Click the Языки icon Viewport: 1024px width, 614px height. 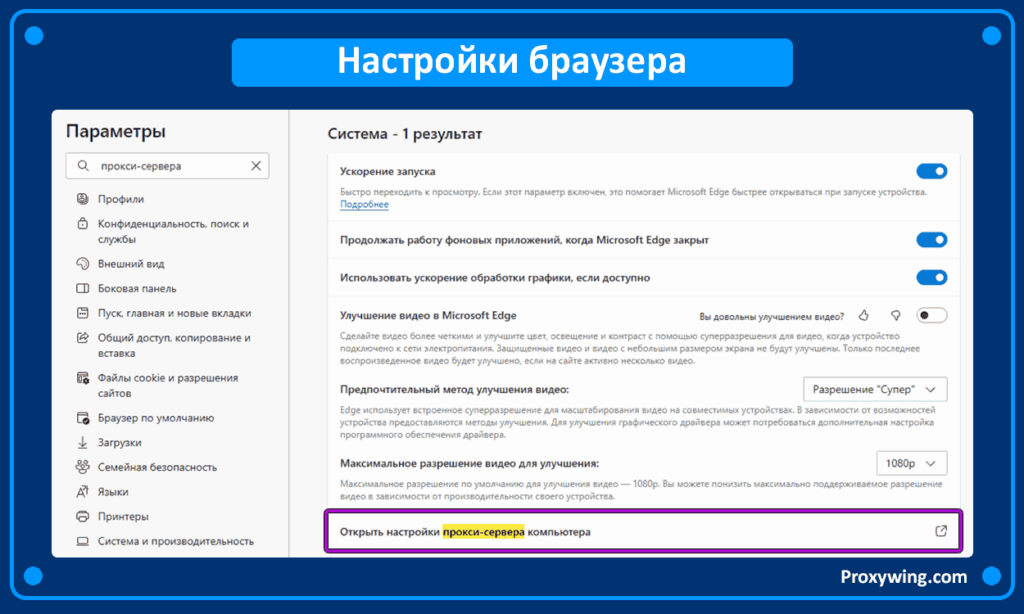(x=82, y=492)
